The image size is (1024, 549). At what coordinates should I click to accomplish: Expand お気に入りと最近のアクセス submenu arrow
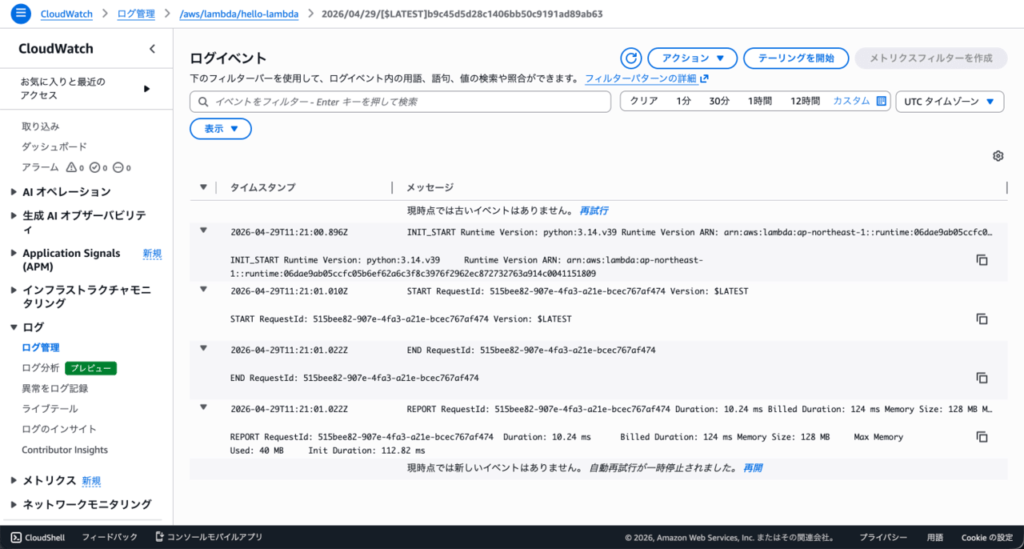pos(146,89)
